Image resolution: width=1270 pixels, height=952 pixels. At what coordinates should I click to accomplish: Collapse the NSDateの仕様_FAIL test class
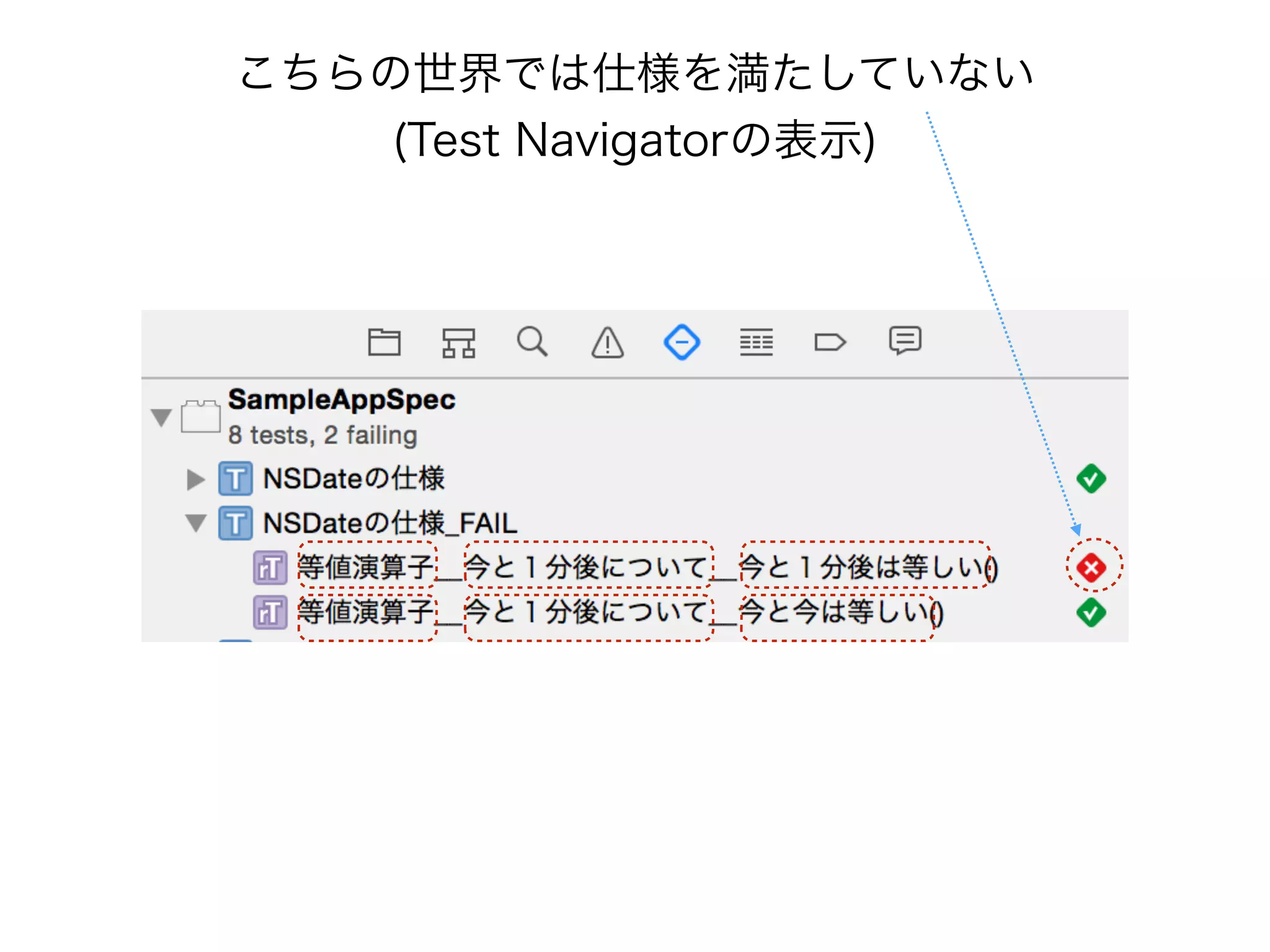point(196,523)
